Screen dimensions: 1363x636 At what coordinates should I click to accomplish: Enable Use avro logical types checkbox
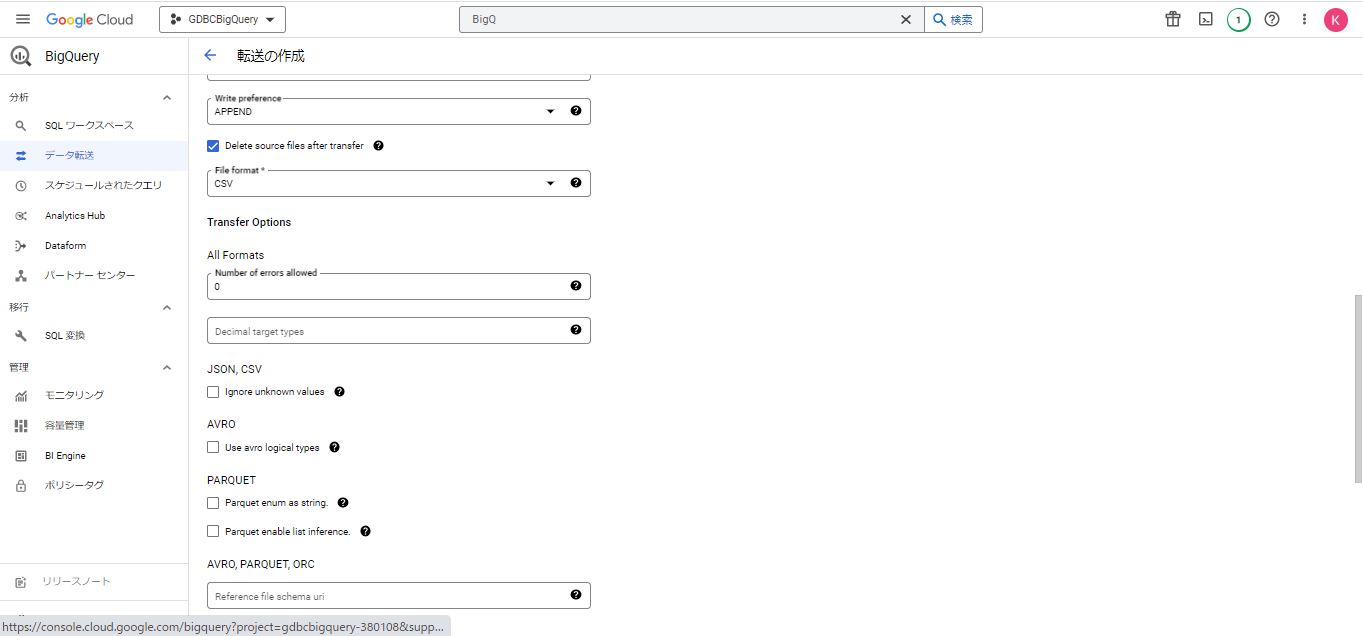coord(213,447)
